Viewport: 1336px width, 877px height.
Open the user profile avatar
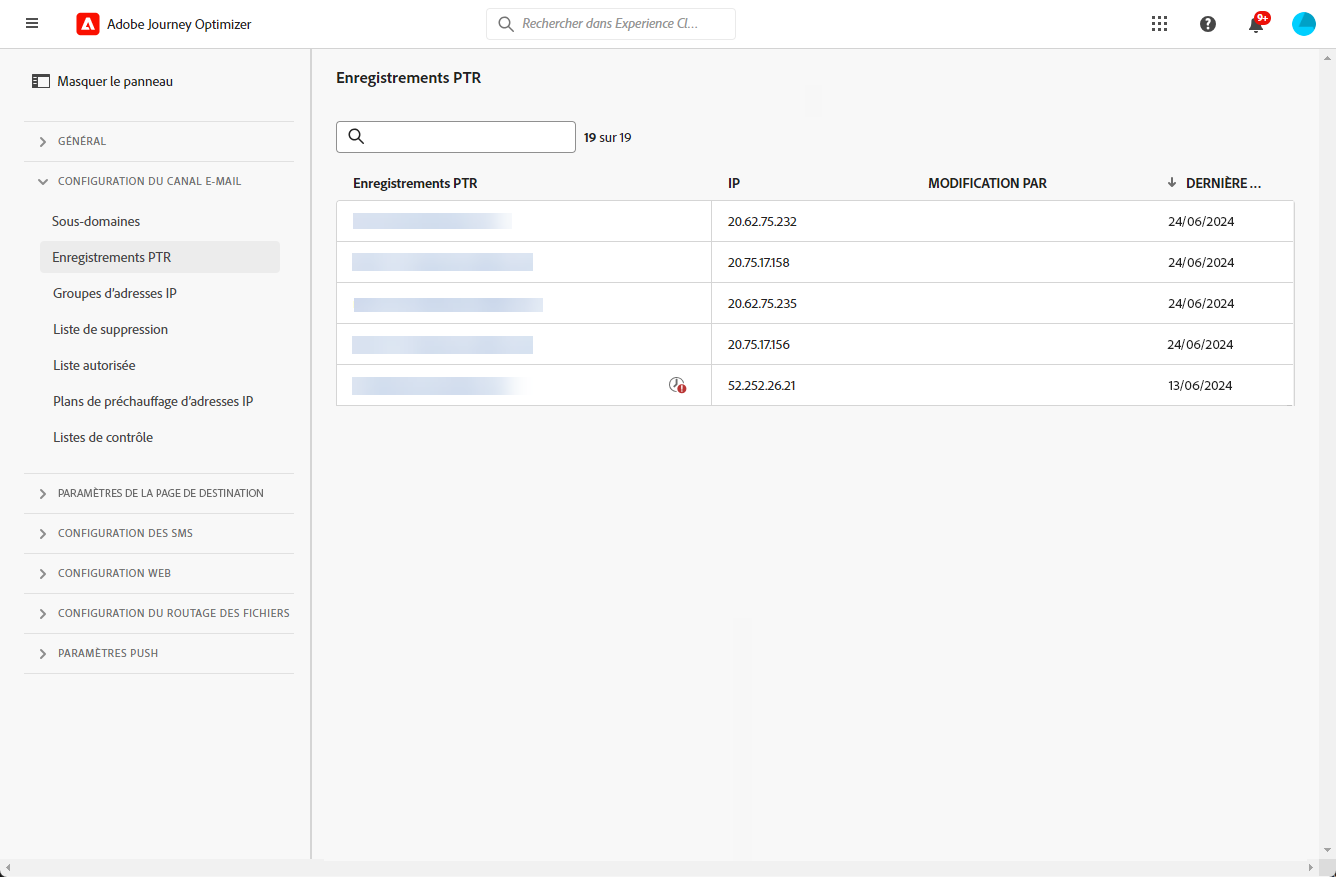[x=1304, y=24]
